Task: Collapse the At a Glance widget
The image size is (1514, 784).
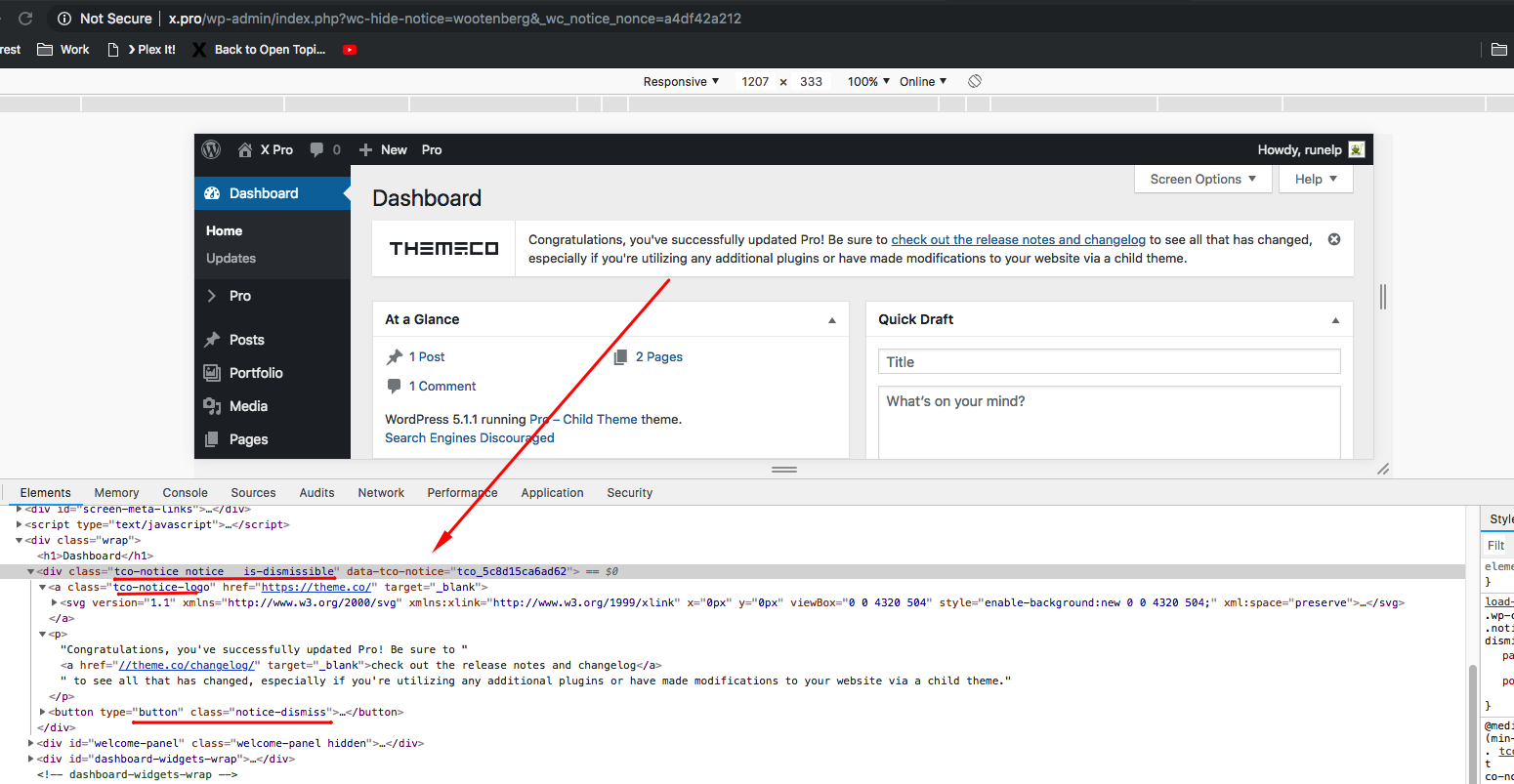Action: [x=832, y=320]
